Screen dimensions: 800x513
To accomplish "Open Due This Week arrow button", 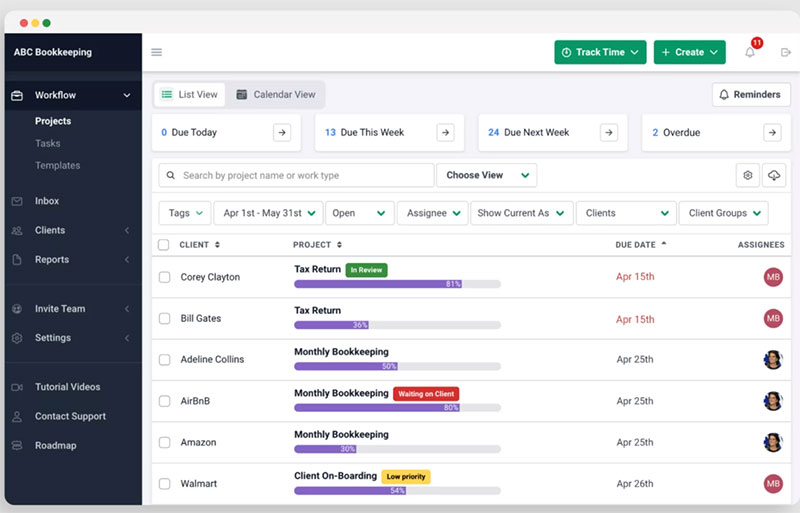I will coord(445,133).
